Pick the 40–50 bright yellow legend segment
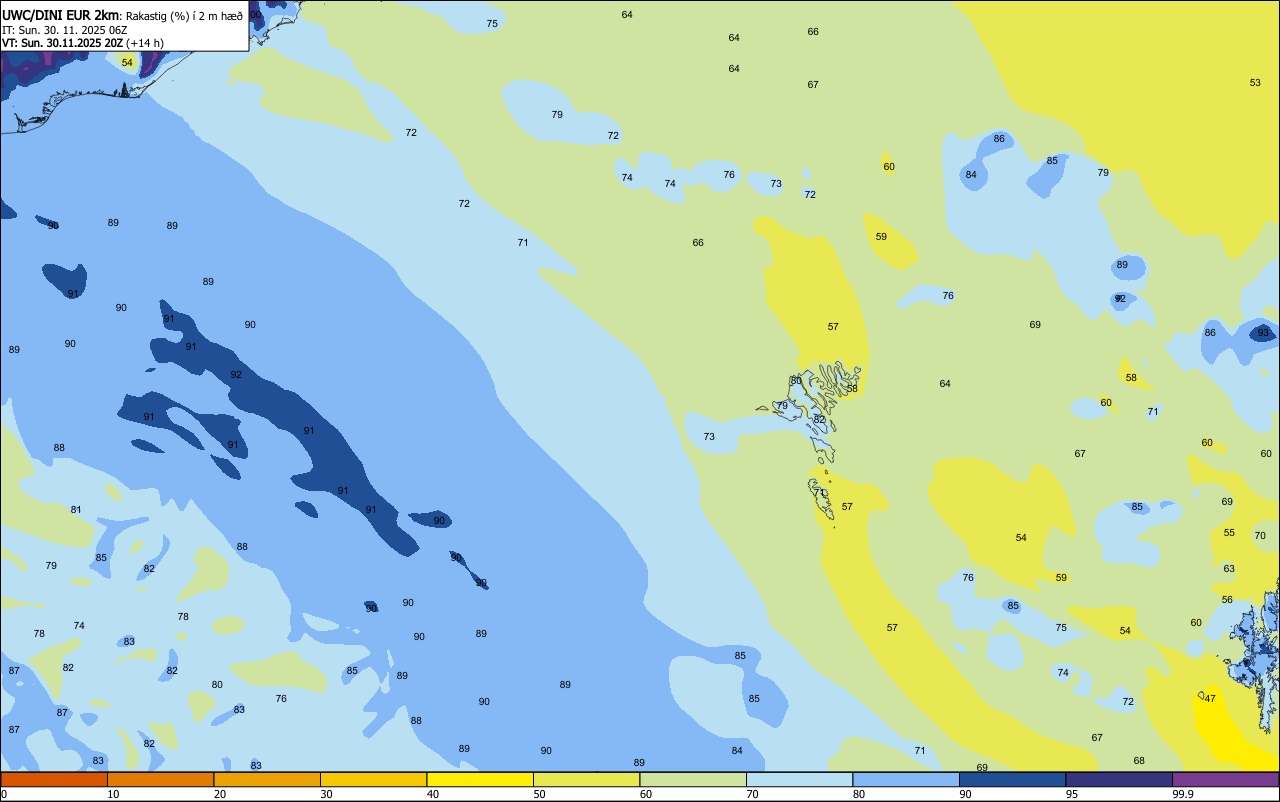This screenshot has width=1280, height=802. coord(480,779)
